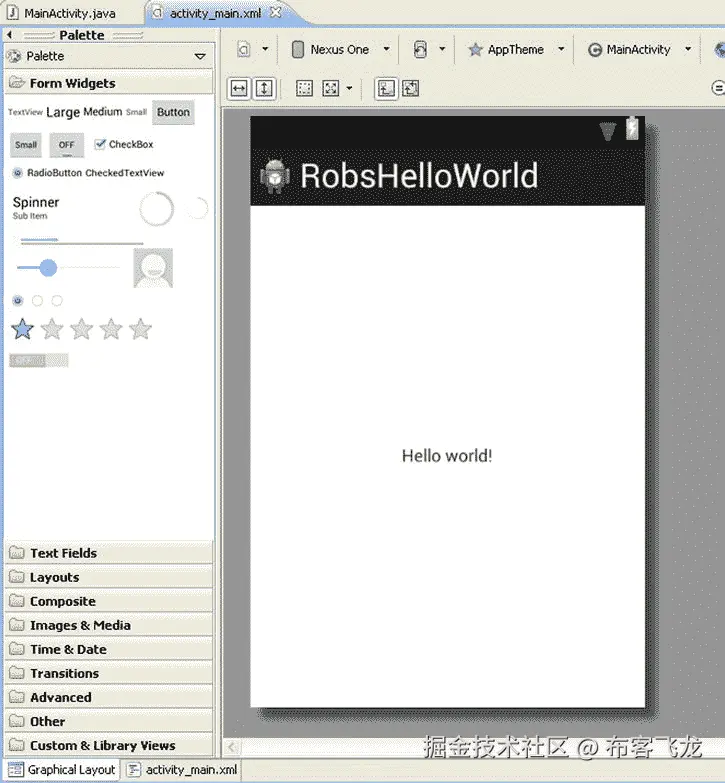Expand the Text Fields palette category

63,553
